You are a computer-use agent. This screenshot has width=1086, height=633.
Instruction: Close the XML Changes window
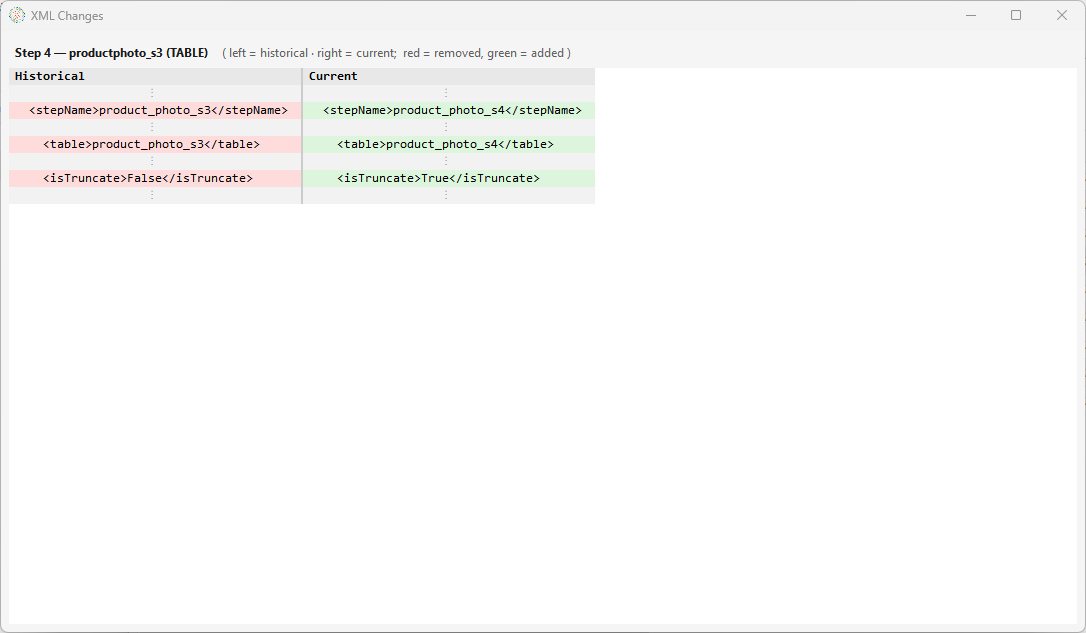coord(1062,15)
